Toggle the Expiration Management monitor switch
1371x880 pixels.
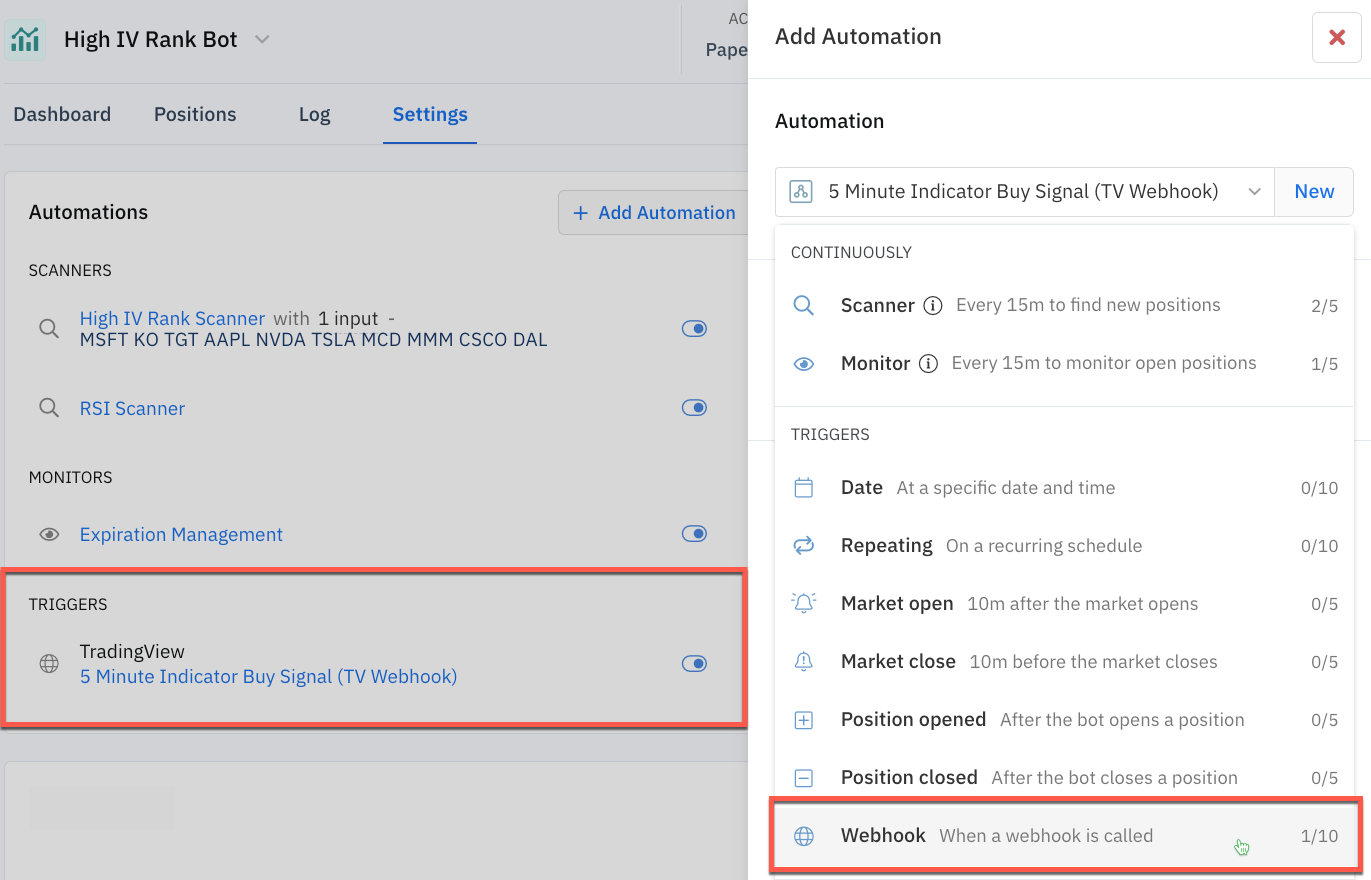[694, 534]
